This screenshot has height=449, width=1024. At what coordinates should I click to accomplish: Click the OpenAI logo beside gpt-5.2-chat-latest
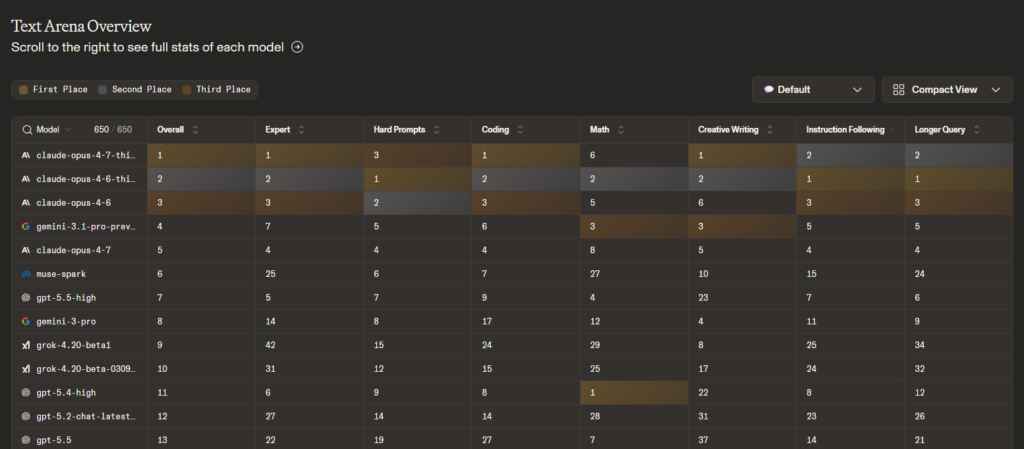click(x=26, y=416)
